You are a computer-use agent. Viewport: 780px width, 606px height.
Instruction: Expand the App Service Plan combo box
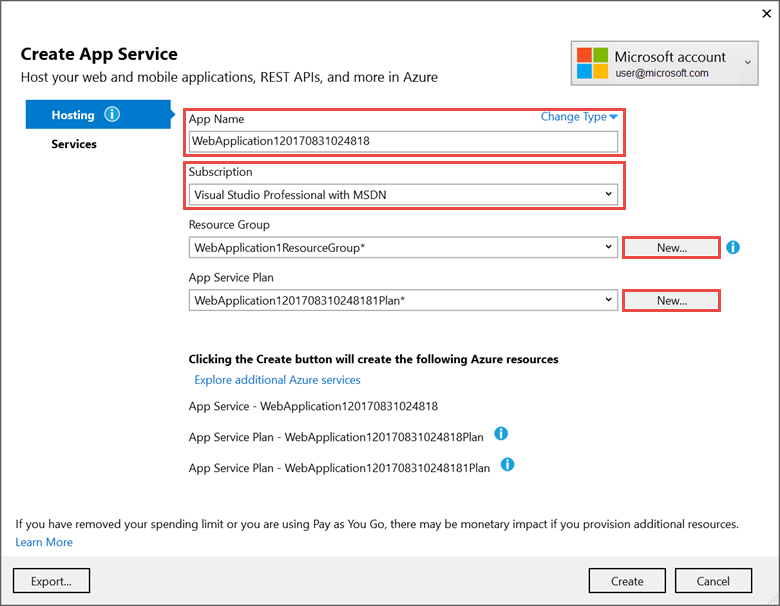[609, 300]
